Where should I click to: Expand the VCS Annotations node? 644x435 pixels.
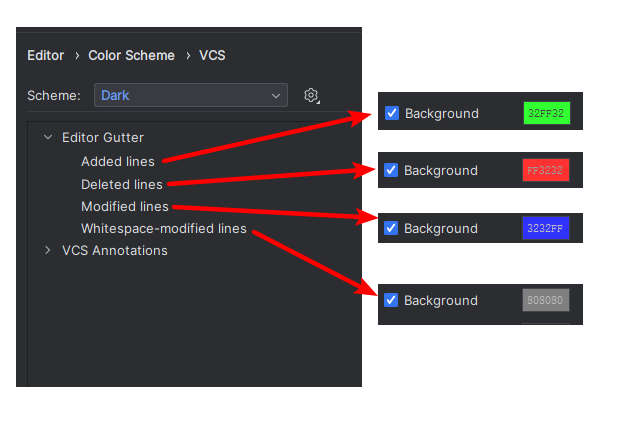coord(48,250)
